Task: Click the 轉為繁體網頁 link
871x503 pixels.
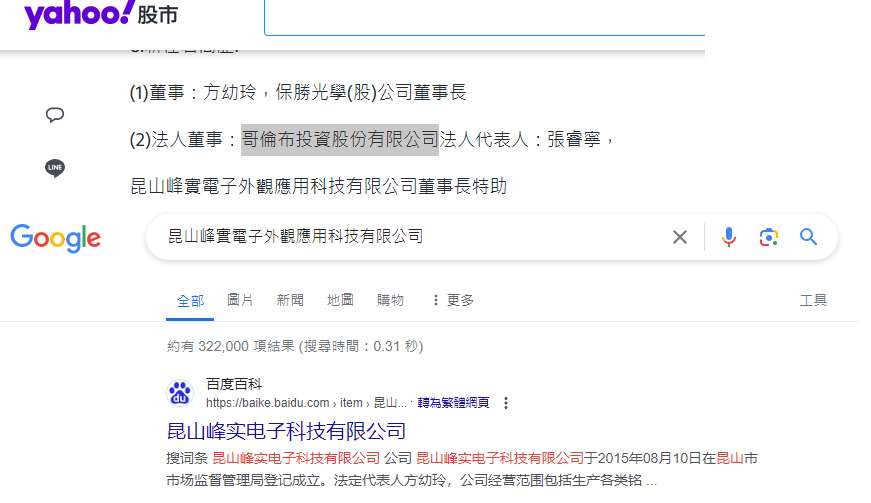Action: coord(453,403)
